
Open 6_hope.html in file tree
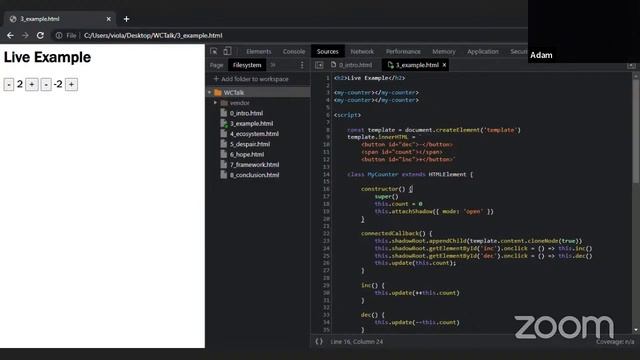247,154
